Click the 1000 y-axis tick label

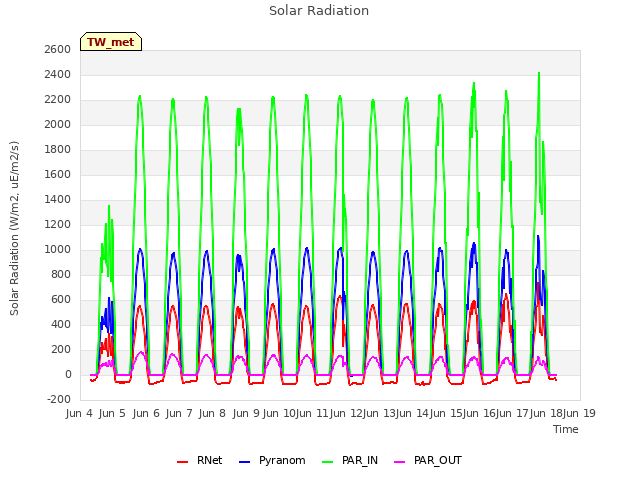[58, 249]
